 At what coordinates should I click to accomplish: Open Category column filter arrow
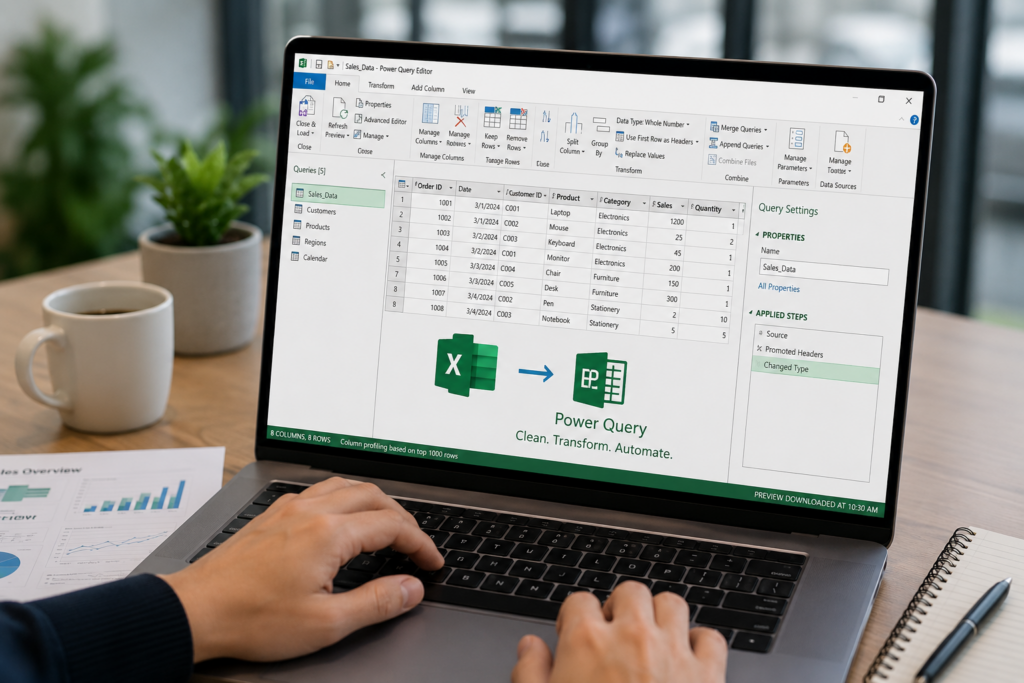[x=644, y=203]
